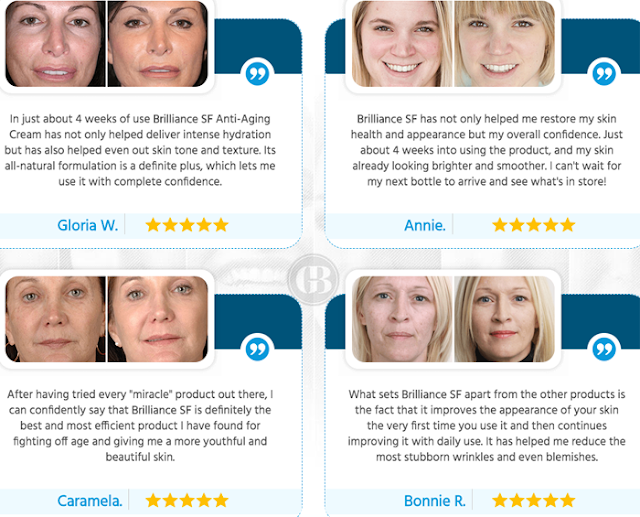Screen dimensions: 640x517
Task: Click Gloria W.'s five-star rating
Action: [187, 225]
